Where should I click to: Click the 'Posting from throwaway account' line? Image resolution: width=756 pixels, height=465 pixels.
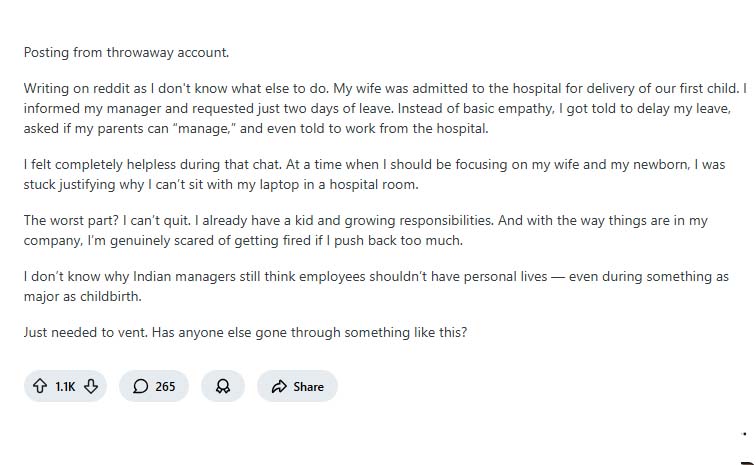[126, 52]
